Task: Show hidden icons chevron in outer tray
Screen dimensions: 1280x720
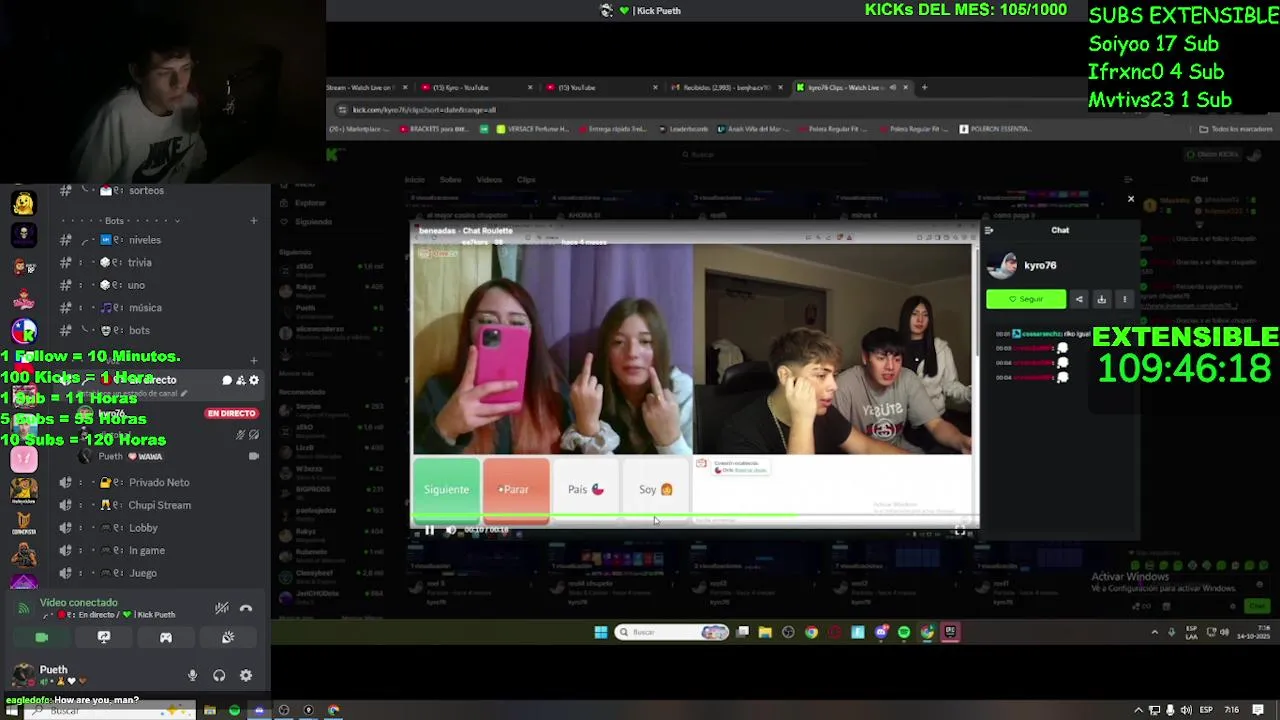Action: pyautogui.click(x=1138, y=710)
